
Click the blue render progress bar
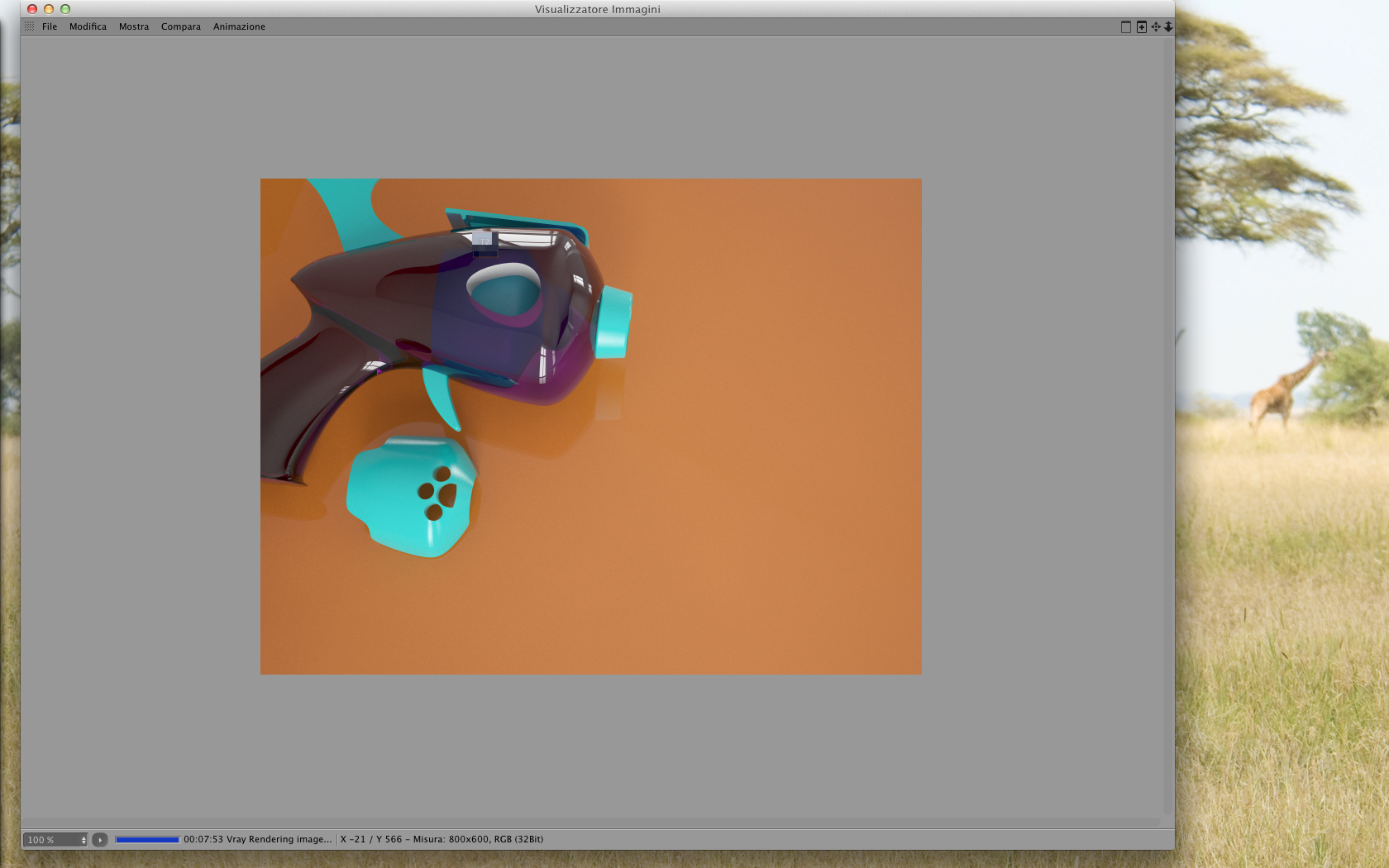point(147,839)
